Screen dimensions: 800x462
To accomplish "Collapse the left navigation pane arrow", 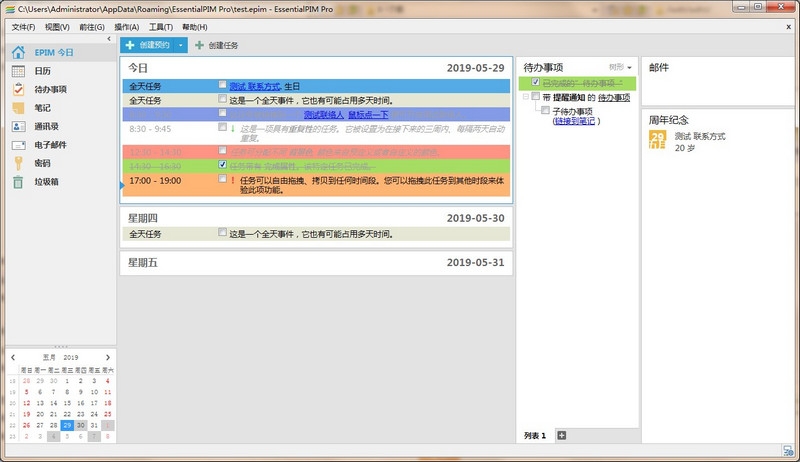I will point(109,39).
